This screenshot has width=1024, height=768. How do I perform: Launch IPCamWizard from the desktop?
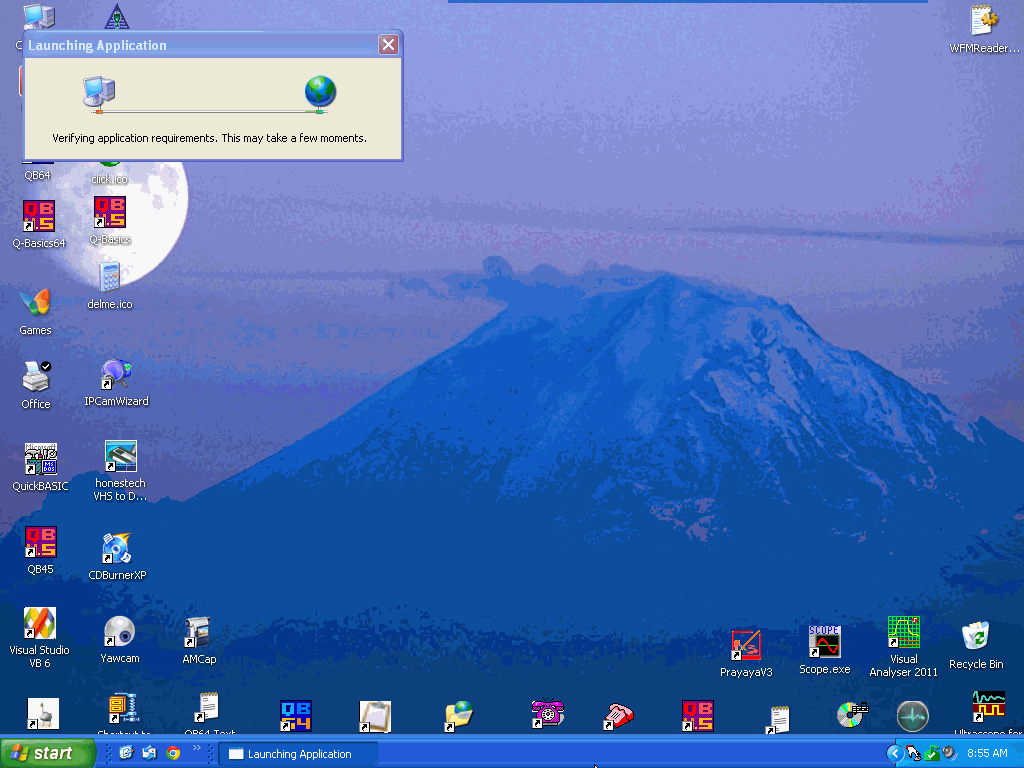pyautogui.click(x=116, y=376)
